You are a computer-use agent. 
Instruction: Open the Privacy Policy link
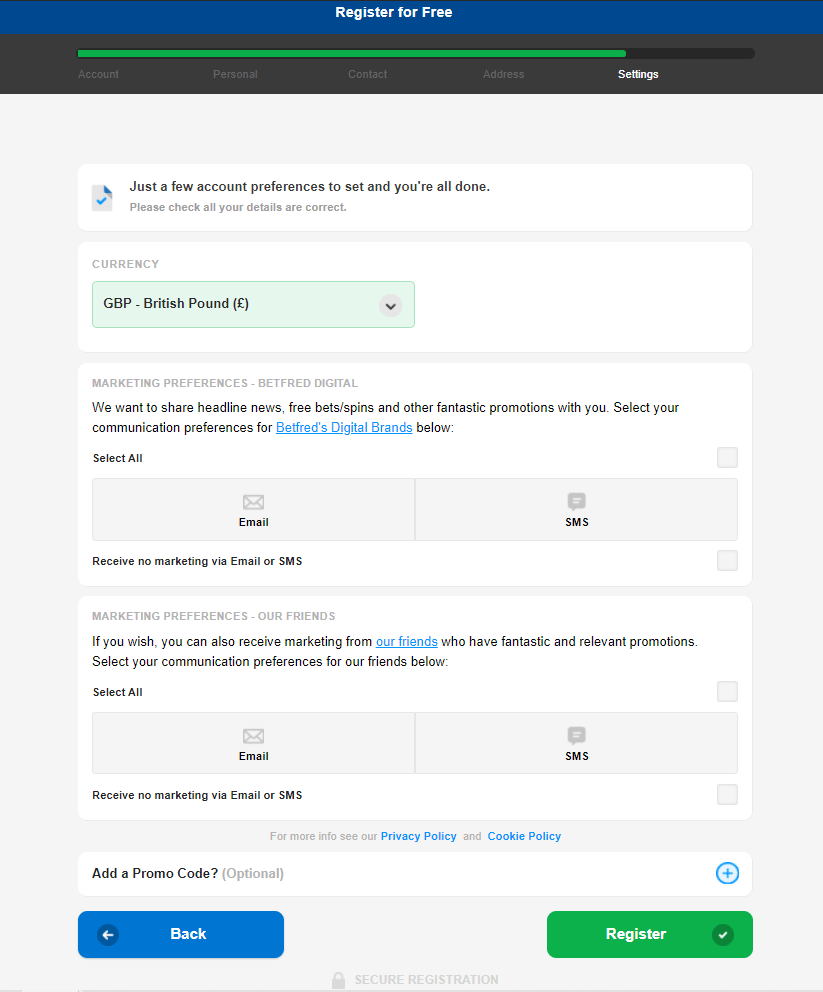(418, 836)
